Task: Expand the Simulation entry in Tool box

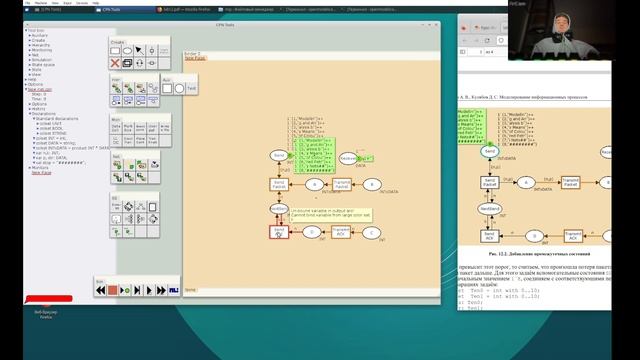Action: pyautogui.click(x=30, y=60)
